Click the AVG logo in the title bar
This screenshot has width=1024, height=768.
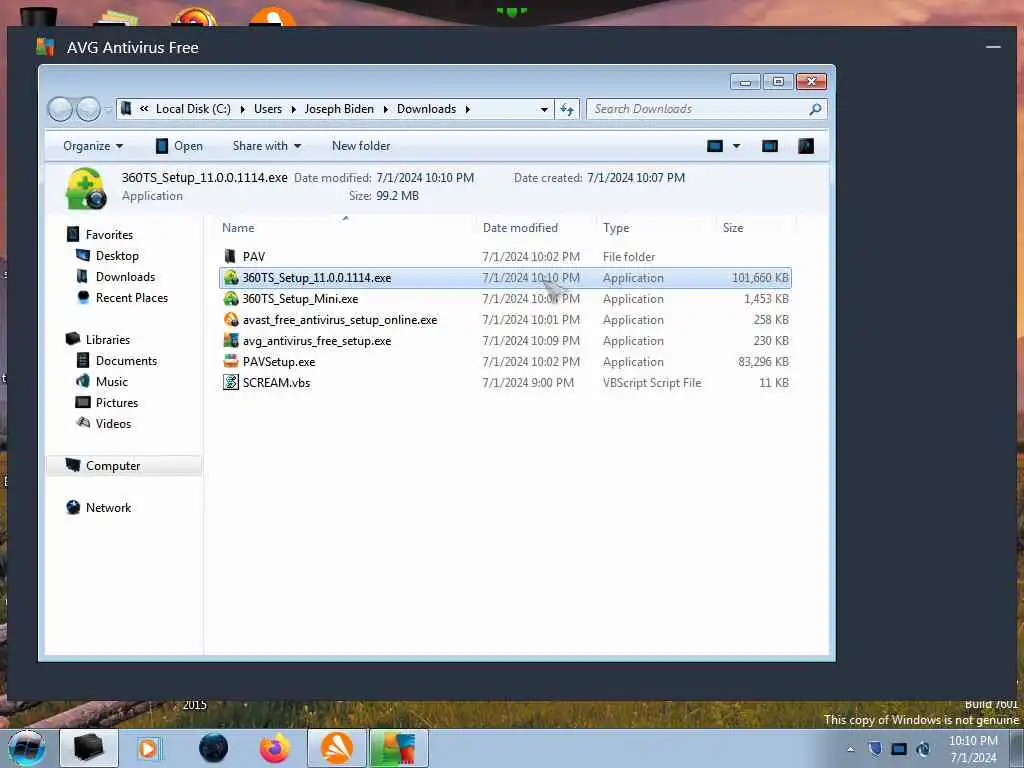(x=45, y=47)
